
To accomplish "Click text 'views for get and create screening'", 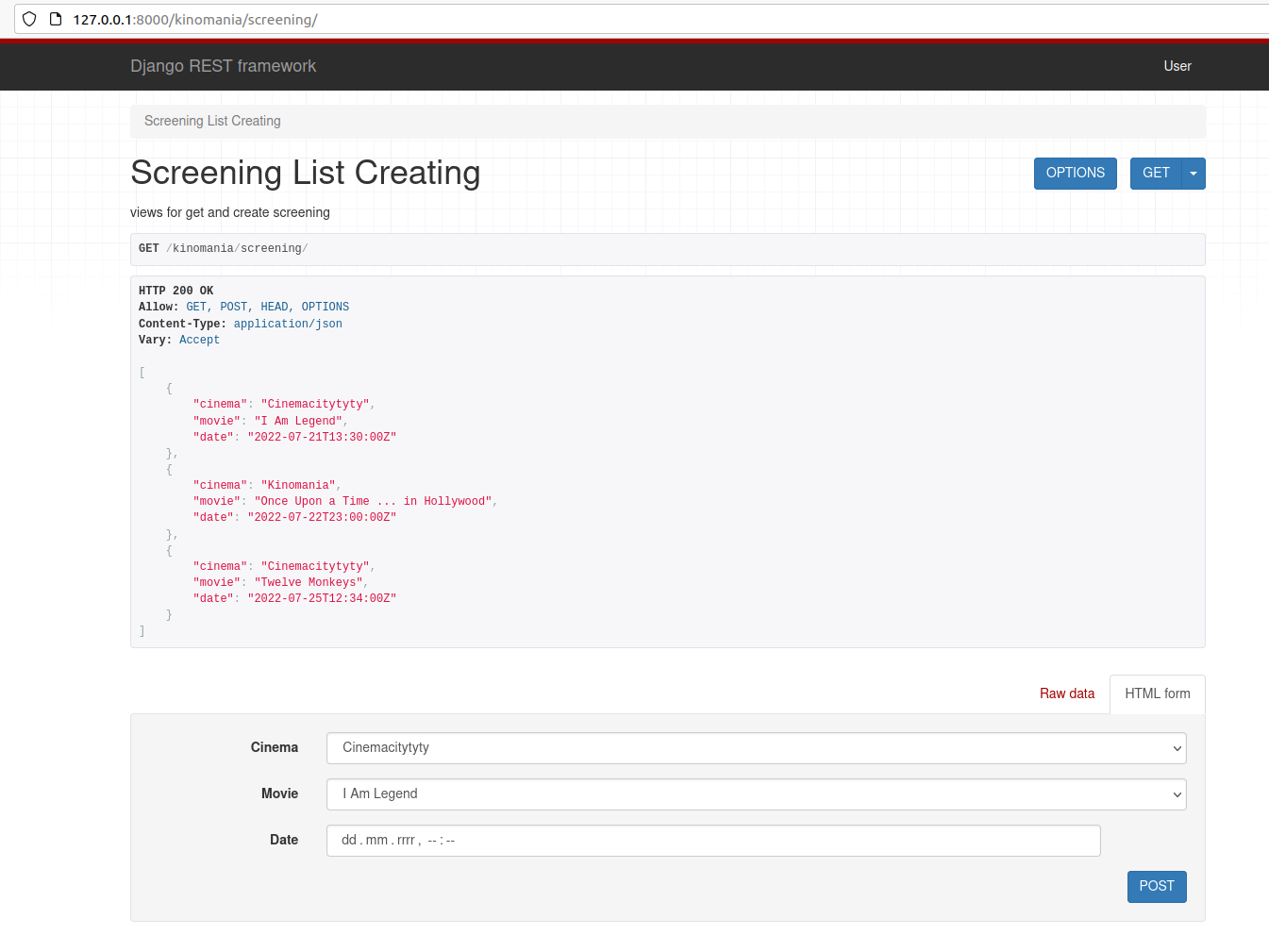I will 230,212.
